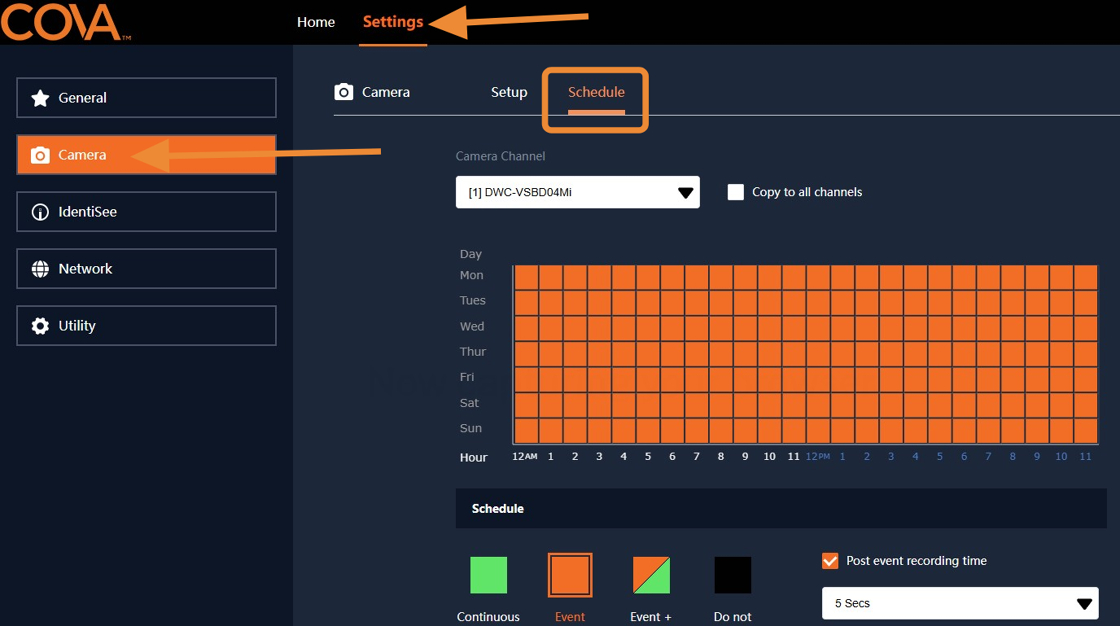
Task: Enable Copy to all channels checkbox
Action: 735,192
